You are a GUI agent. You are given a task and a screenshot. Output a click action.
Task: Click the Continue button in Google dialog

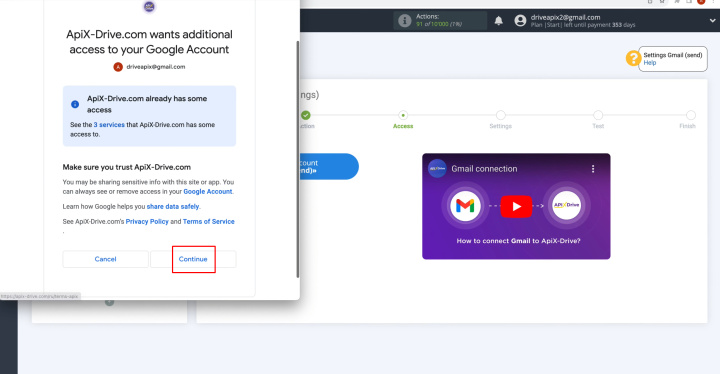(193, 259)
